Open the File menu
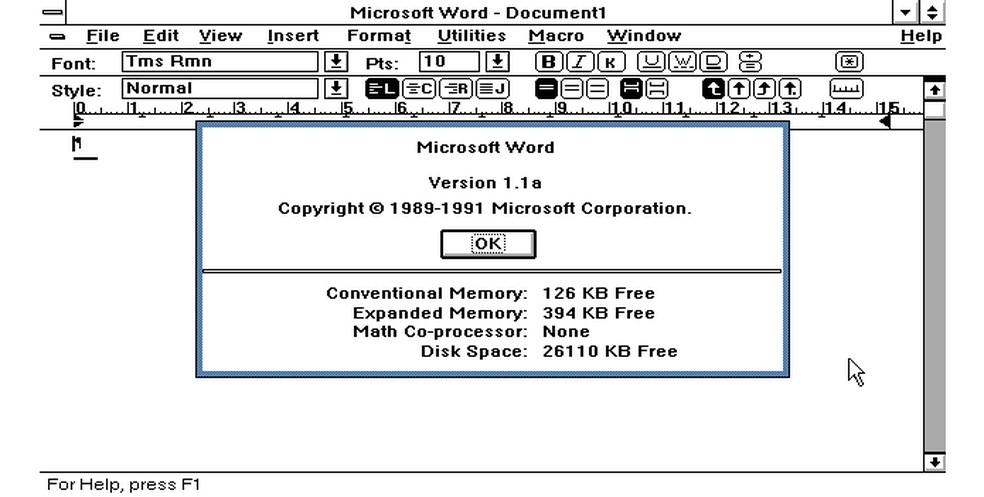The height and width of the screenshot is (497, 984). 103,36
